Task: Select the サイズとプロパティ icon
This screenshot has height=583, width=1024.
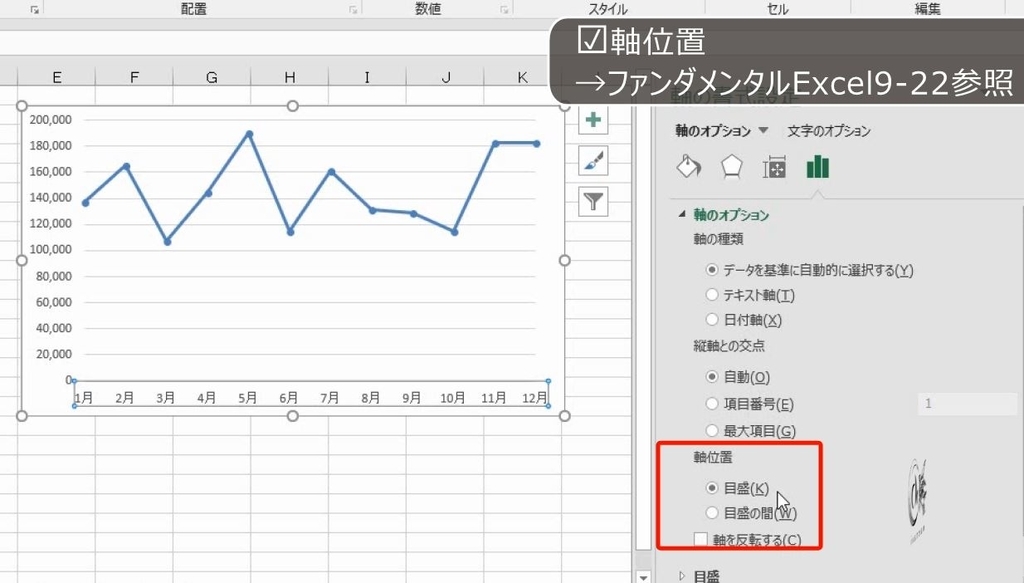Action: point(773,167)
